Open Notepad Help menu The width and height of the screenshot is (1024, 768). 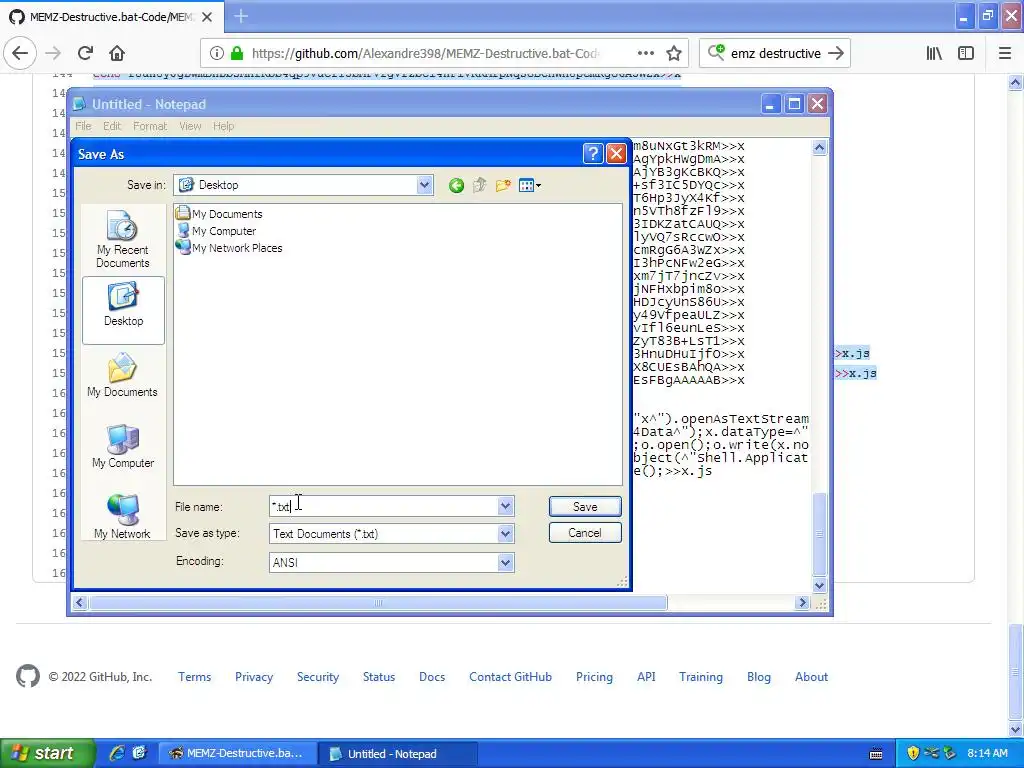coord(223,126)
